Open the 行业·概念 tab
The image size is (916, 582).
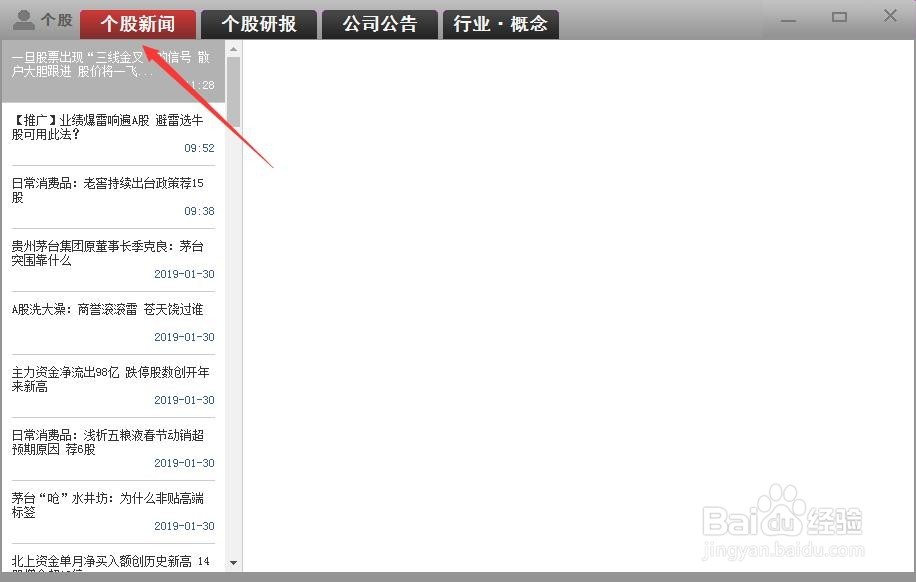click(x=501, y=25)
